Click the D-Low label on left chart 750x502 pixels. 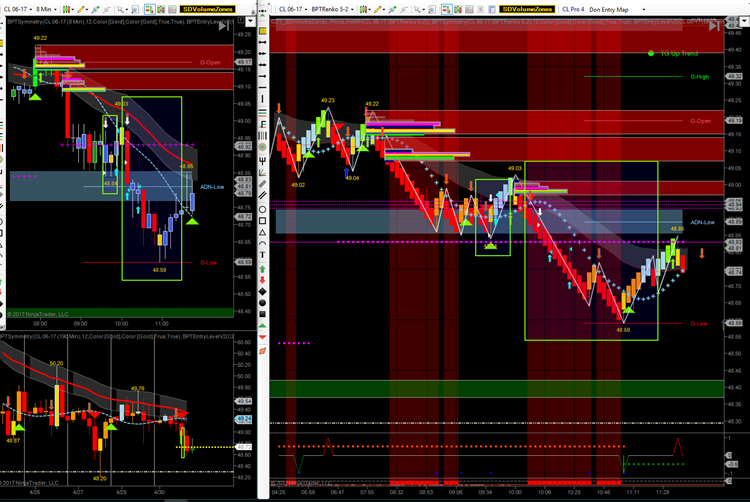coord(209,263)
